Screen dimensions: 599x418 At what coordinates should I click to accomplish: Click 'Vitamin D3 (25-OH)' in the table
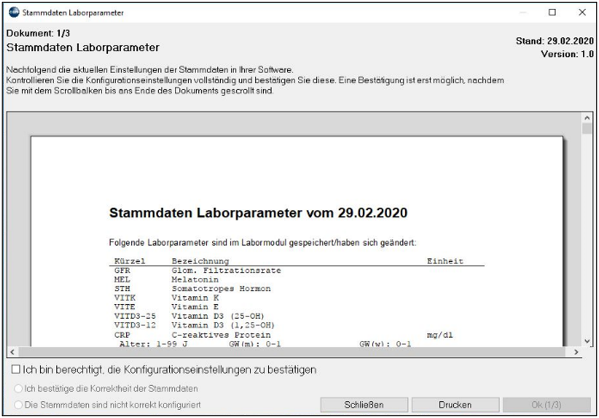click(218, 316)
